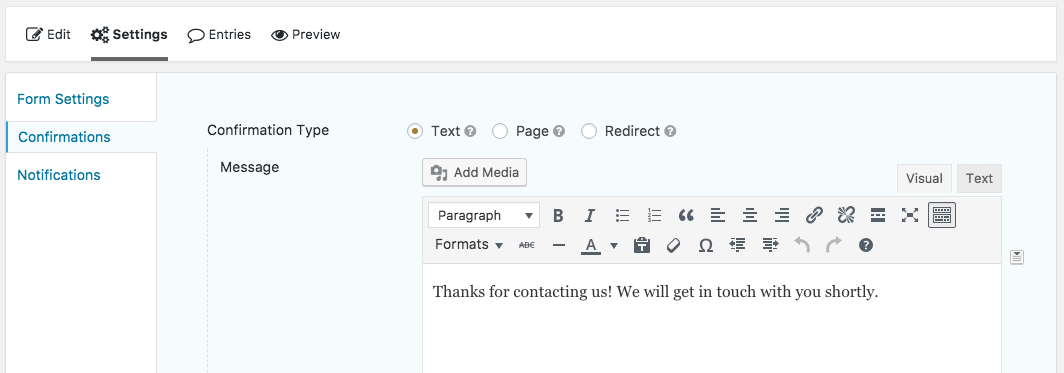This screenshot has width=1064, height=373.
Task: Open the help tooltip next to Text
Action: coord(470,132)
